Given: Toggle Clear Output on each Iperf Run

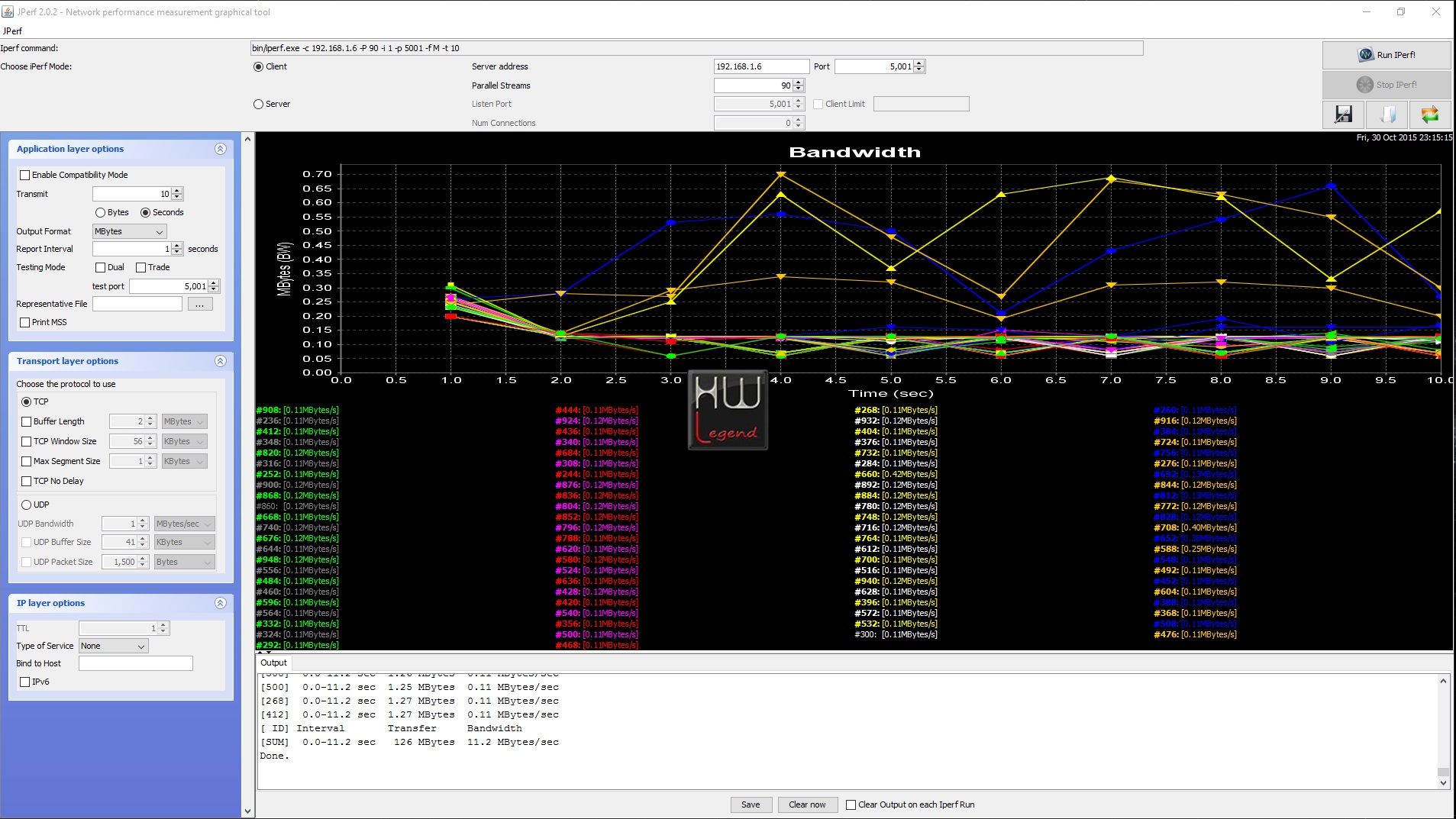Looking at the screenshot, I should pos(910,804).
